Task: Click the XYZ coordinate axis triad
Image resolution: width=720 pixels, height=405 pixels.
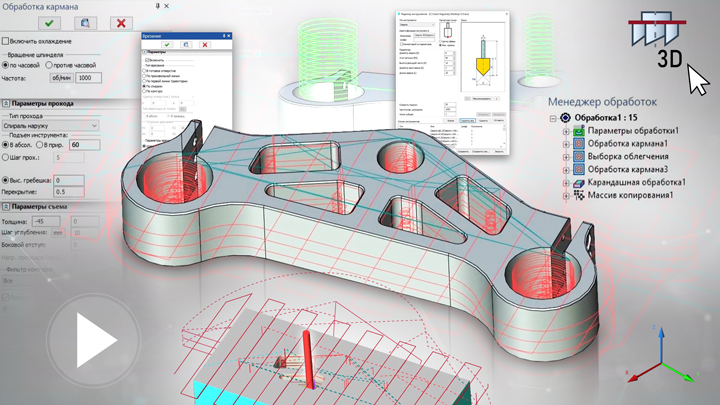Action: click(661, 354)
